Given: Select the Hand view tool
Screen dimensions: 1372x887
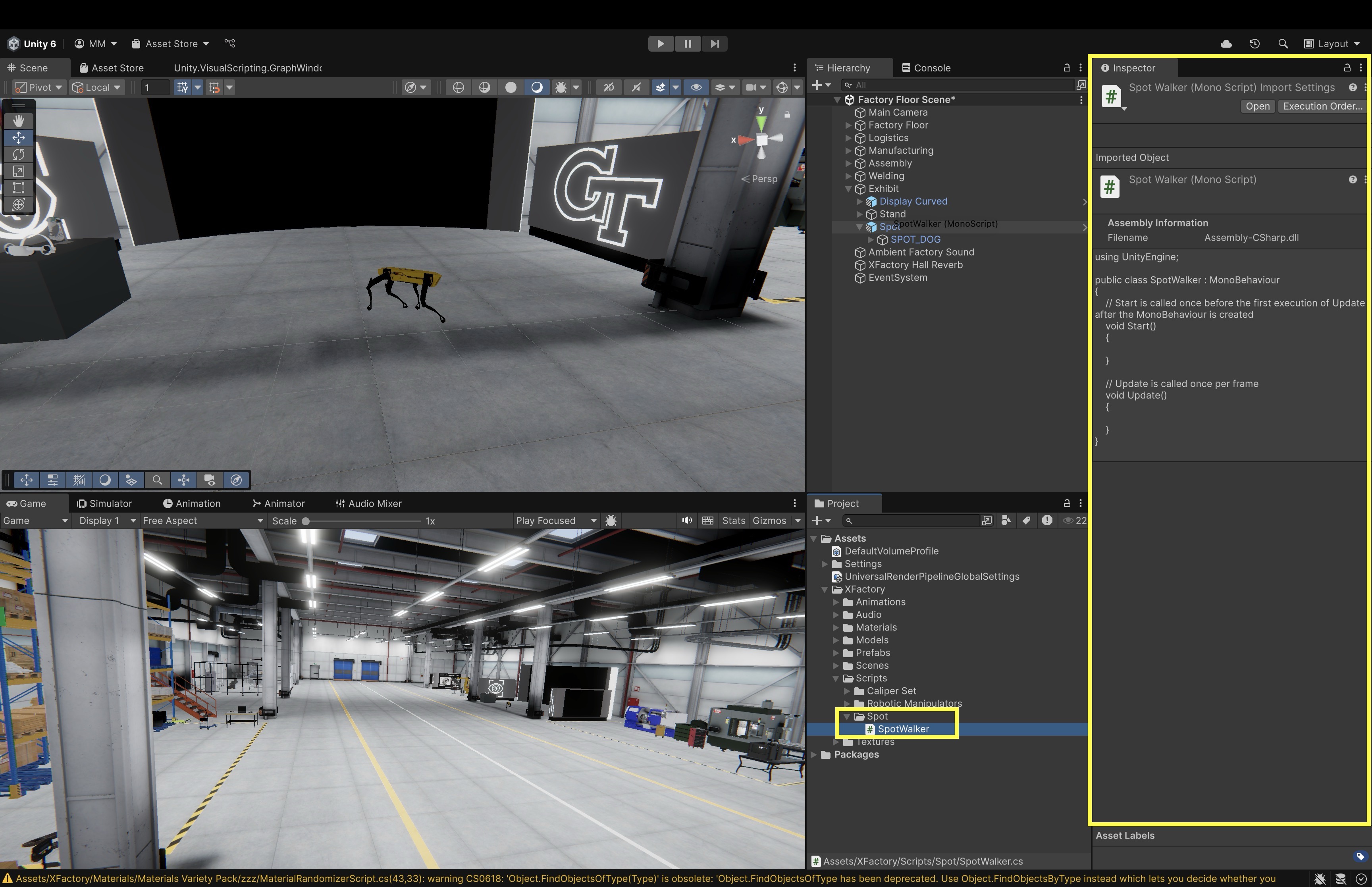Looking at the screenshot, I should pos(18,120).
